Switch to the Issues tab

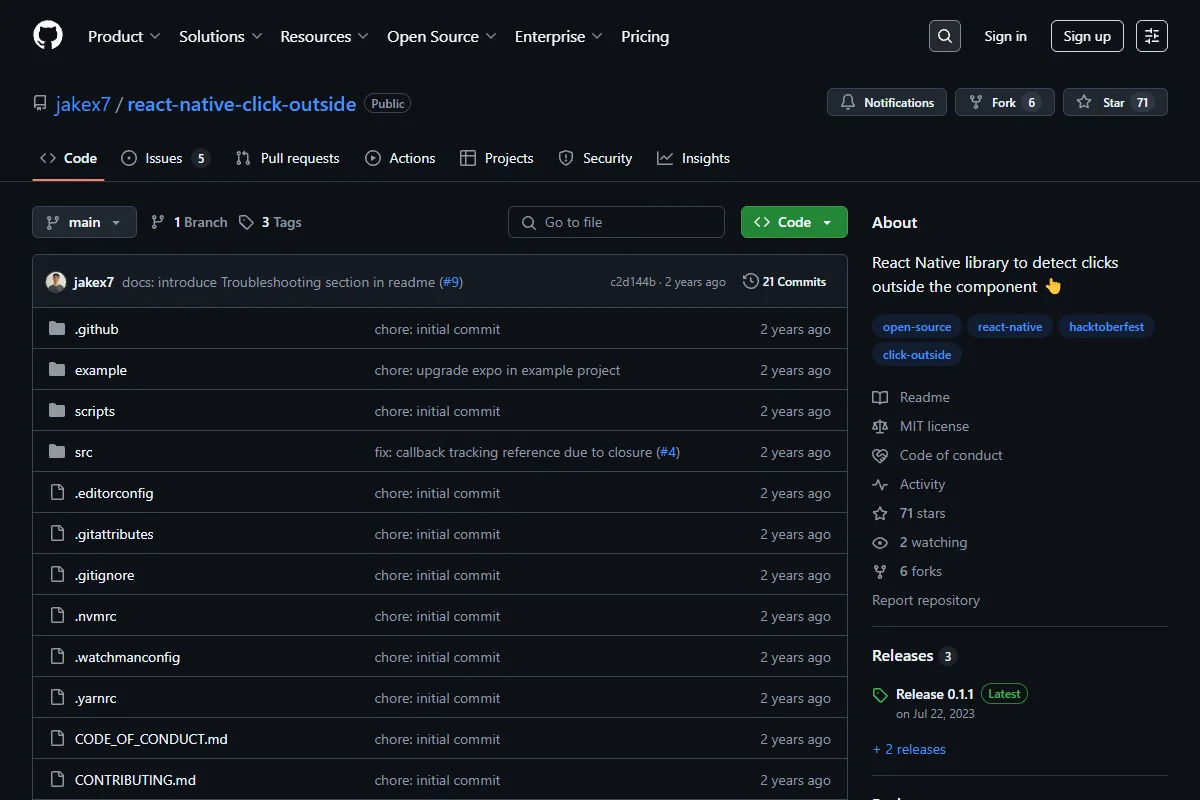[x=165, y=158]
